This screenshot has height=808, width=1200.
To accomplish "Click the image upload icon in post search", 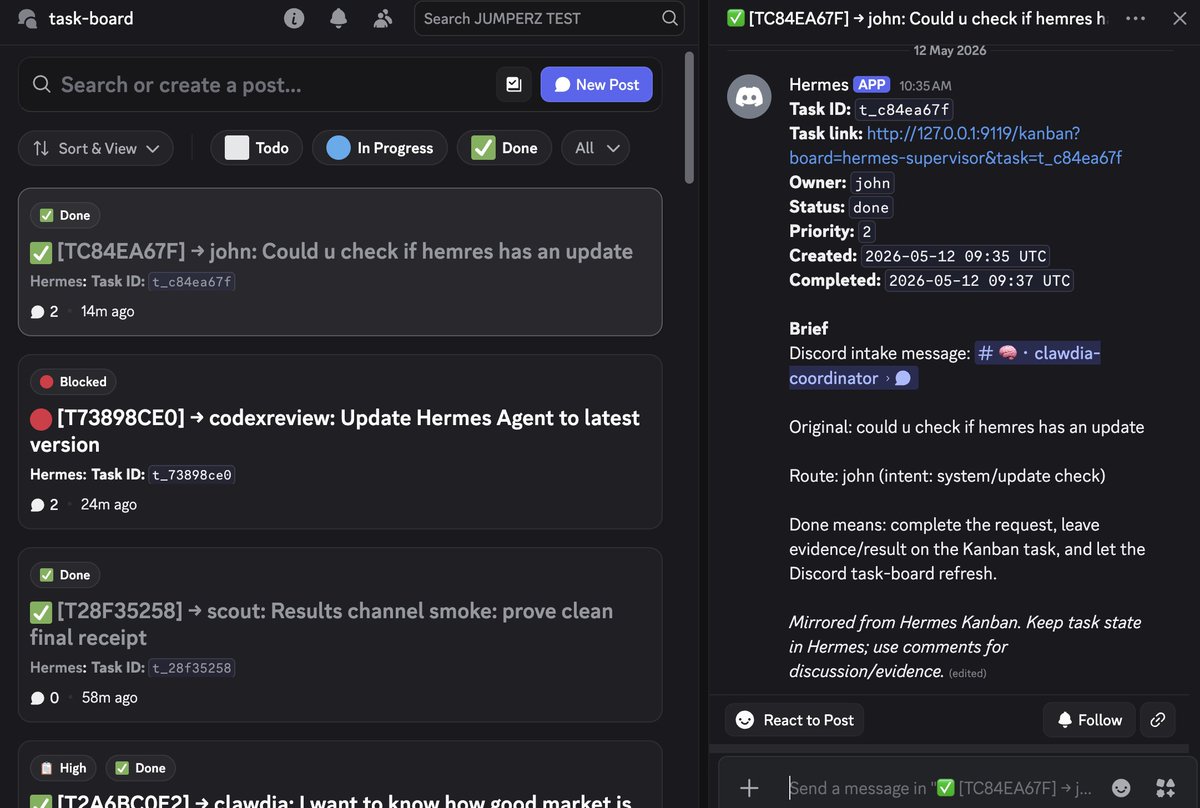I will pos(514,85).
